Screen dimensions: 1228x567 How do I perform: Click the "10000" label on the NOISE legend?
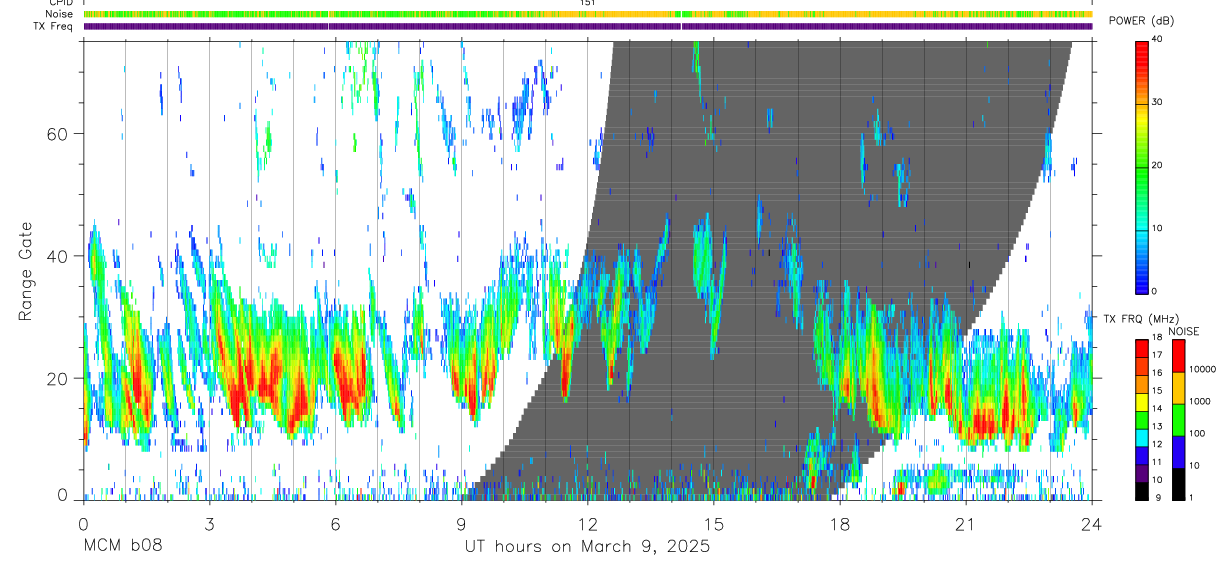(x=1203, y=369)
